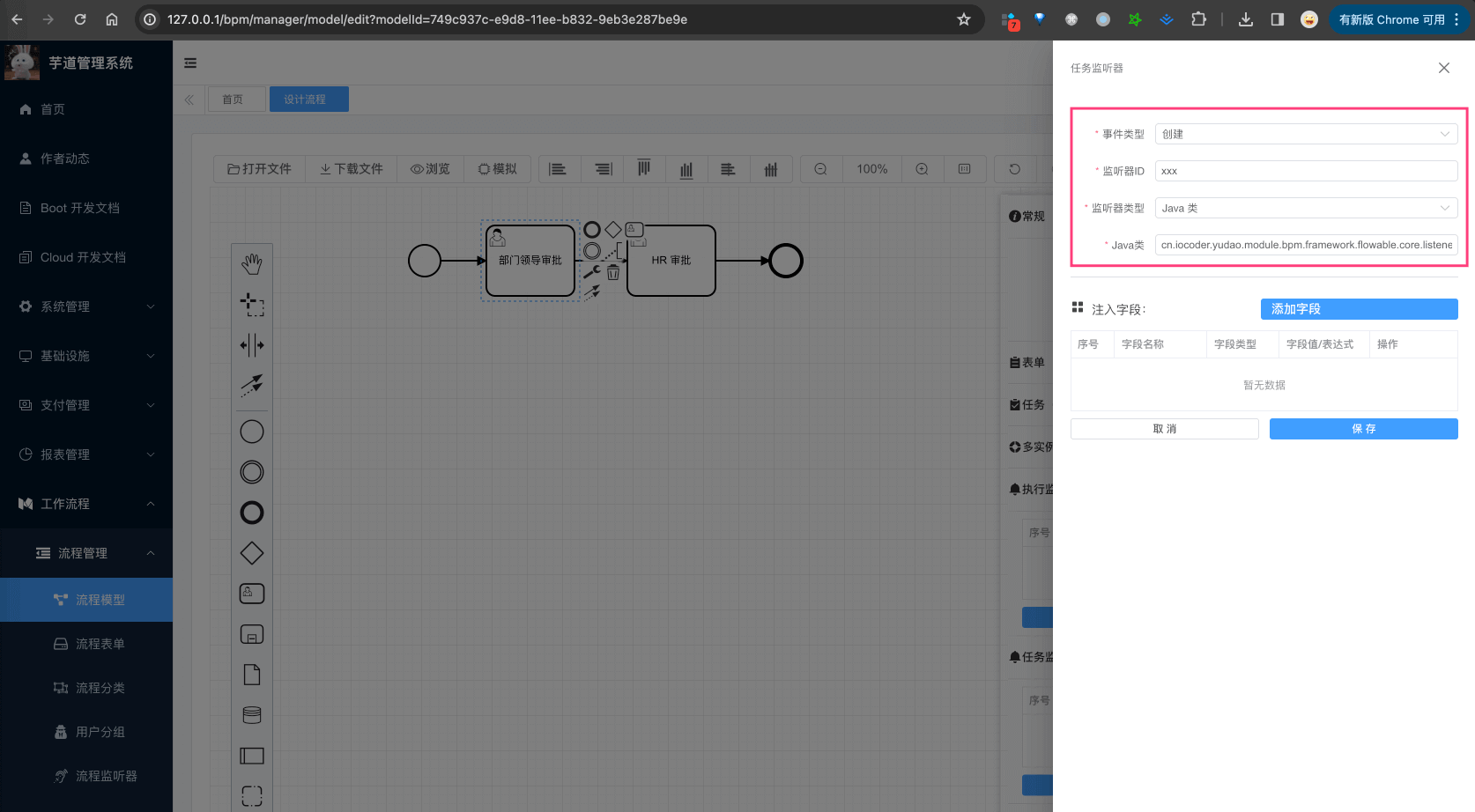Toggle the sidebar hamburger menu
The height and width of the screenshot is (812, 1475).
[190, 63]
